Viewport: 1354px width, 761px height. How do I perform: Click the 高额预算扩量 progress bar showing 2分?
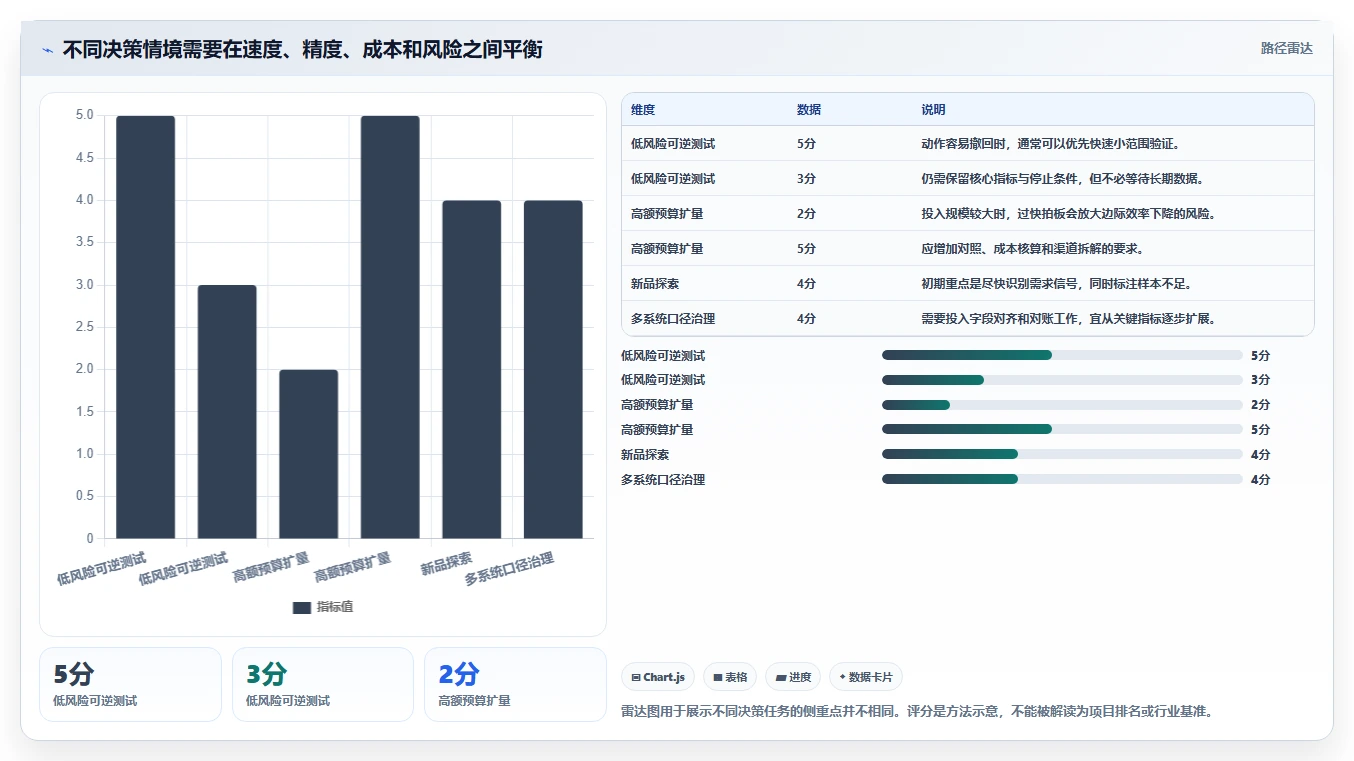tap(1062, 405)
